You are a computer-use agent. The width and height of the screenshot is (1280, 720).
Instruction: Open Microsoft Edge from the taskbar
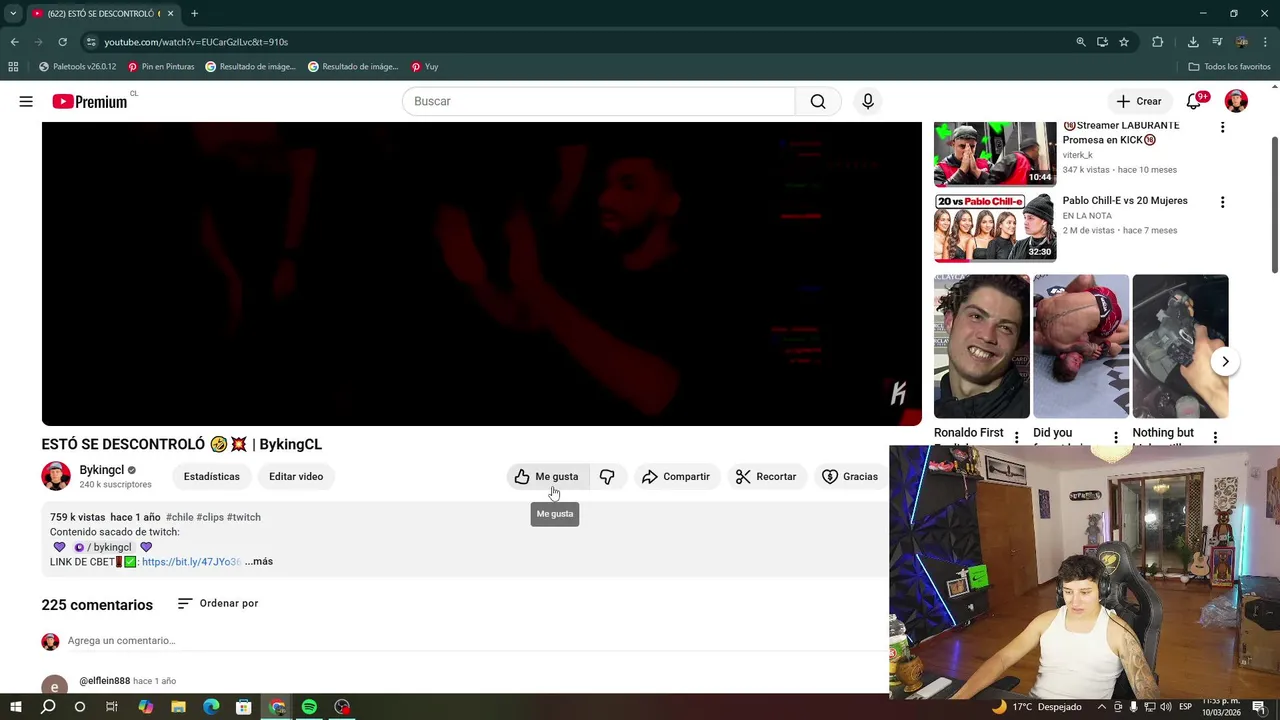211,707
